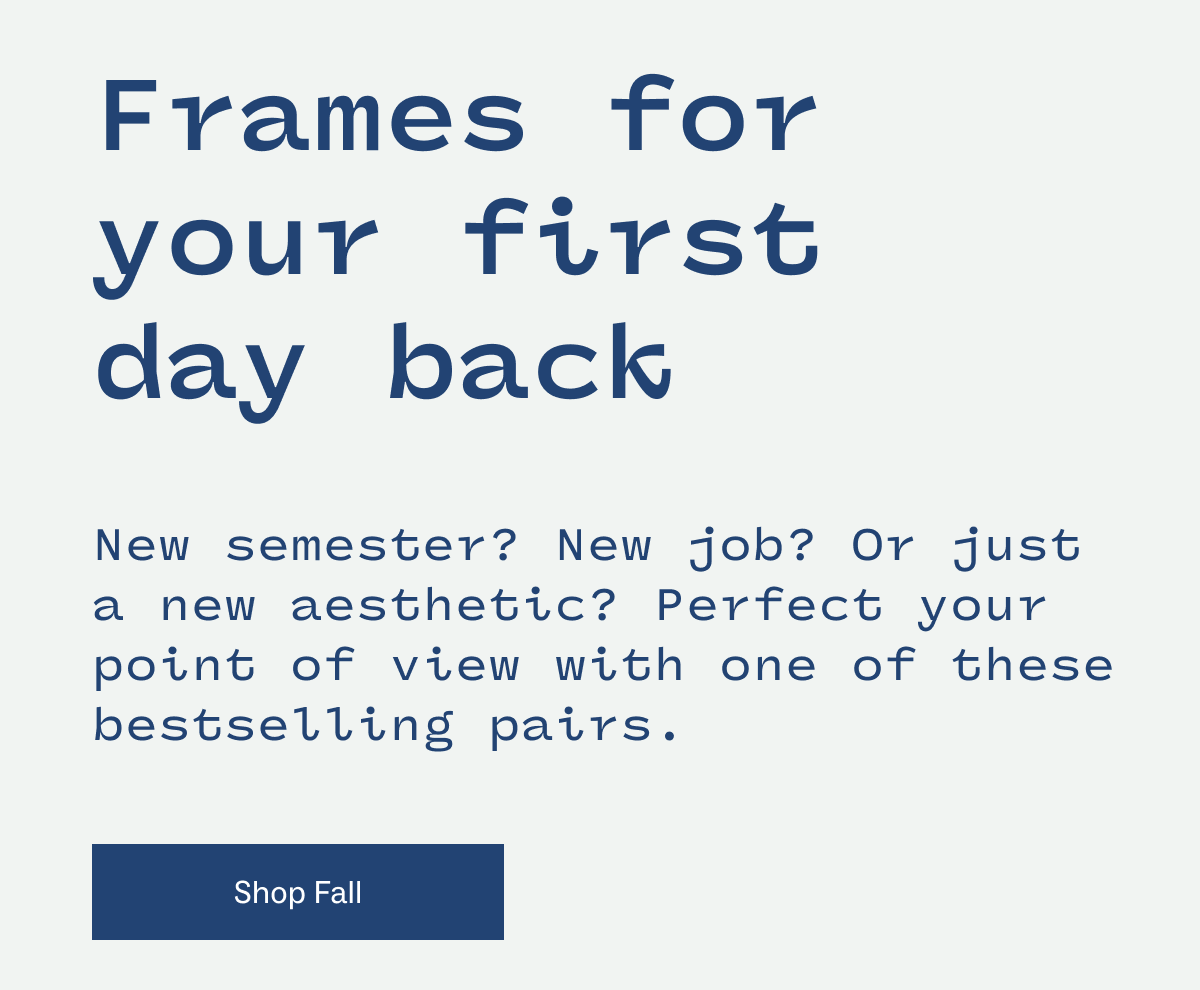Click the text "a new aesthetic?"
The height and width of the screenshot is (990, 1200).
[355, 606]
